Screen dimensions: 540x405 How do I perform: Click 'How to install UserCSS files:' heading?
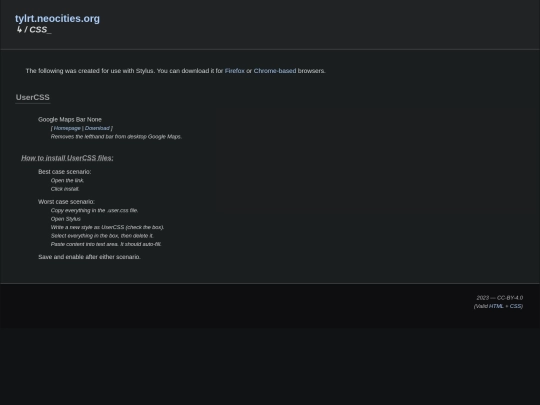pyautogui.click(x=67, y=158)
